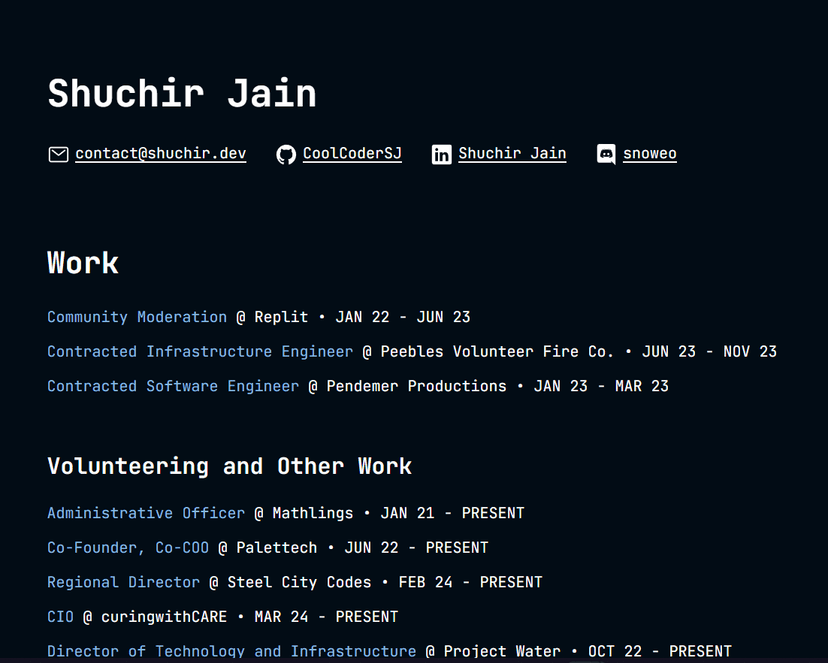The height and width of the screenshot is (663, 828).
Task: Click the LinkedIn logo icon
Action: [x=441, y=154]
